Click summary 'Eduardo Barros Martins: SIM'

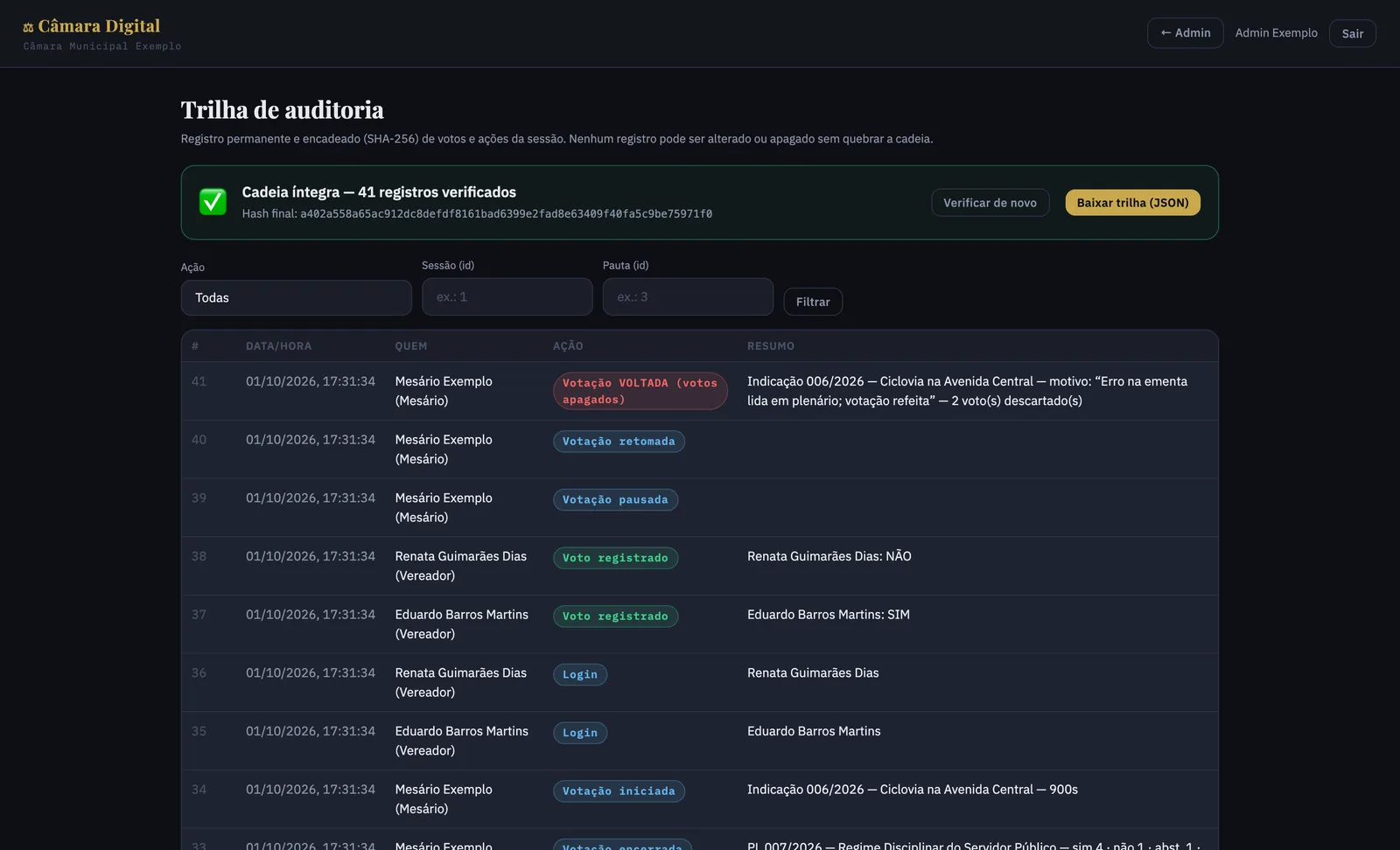[x=829, y=615]
